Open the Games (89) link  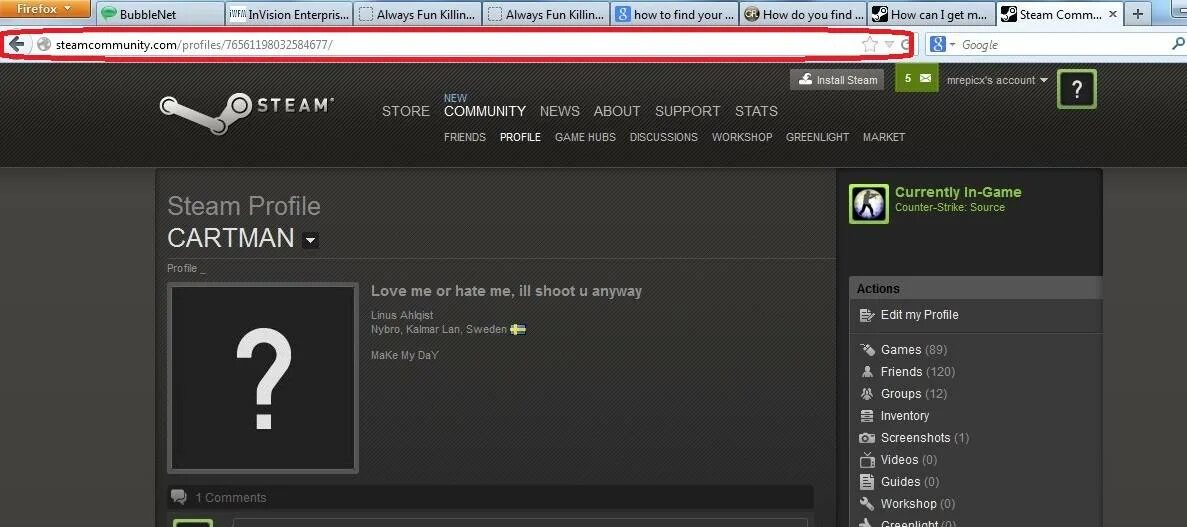(x=914, y=350)
